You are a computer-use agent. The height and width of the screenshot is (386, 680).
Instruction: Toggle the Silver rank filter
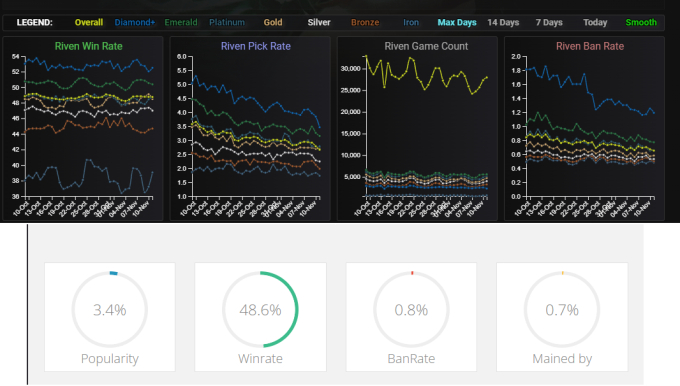coord(319,23)
